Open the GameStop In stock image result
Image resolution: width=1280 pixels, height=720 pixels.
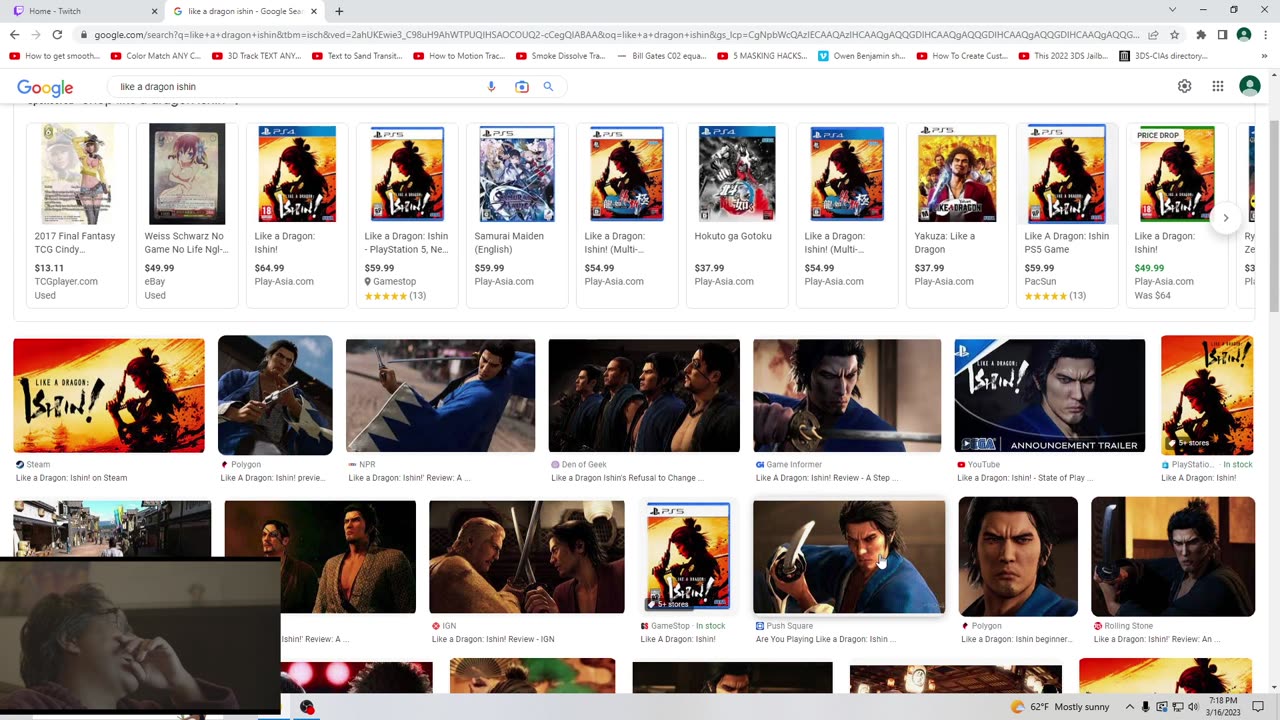(x=688, y=557)
